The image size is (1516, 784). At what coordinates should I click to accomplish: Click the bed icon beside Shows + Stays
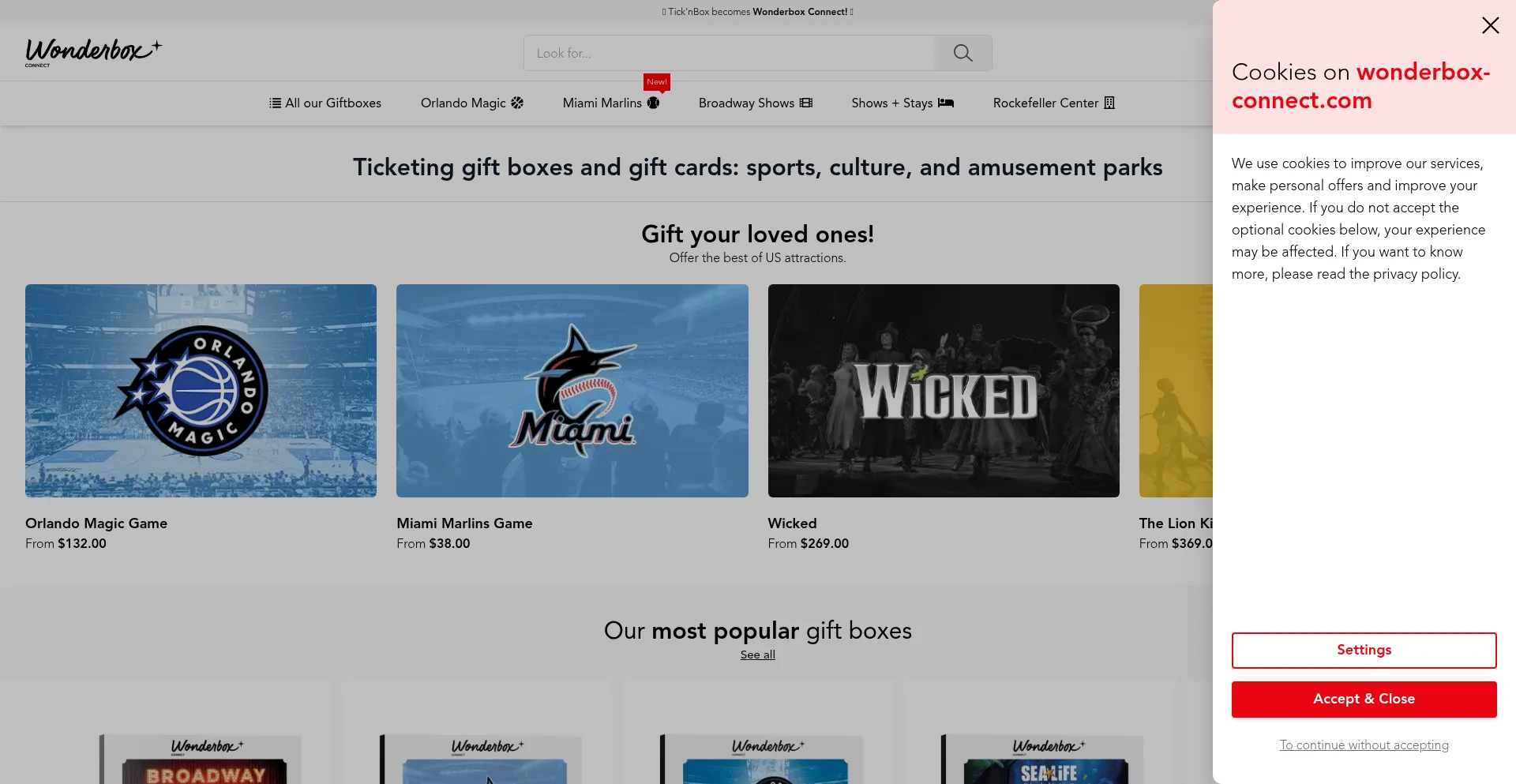point(945,103)
